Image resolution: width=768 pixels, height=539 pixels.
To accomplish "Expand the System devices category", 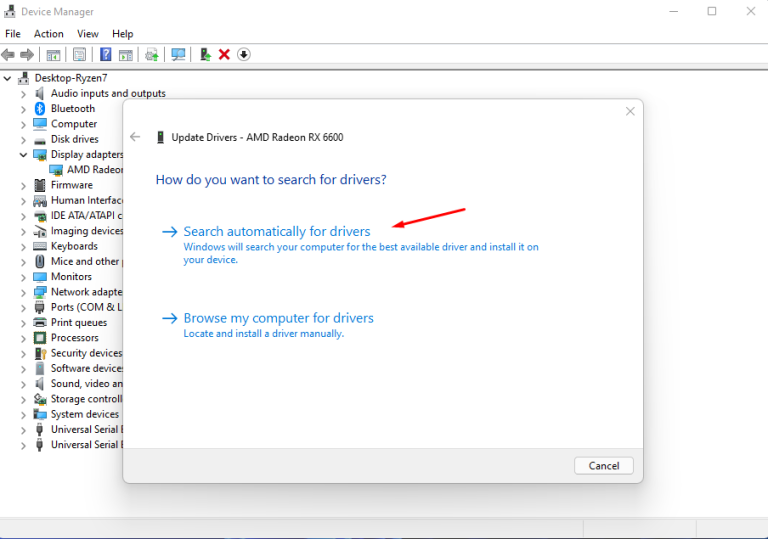I will coord(23,415).
